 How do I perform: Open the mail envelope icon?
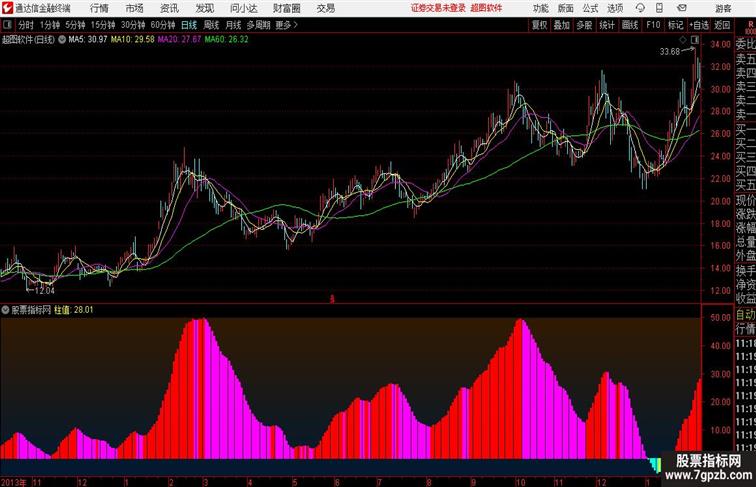coord(682,8)
